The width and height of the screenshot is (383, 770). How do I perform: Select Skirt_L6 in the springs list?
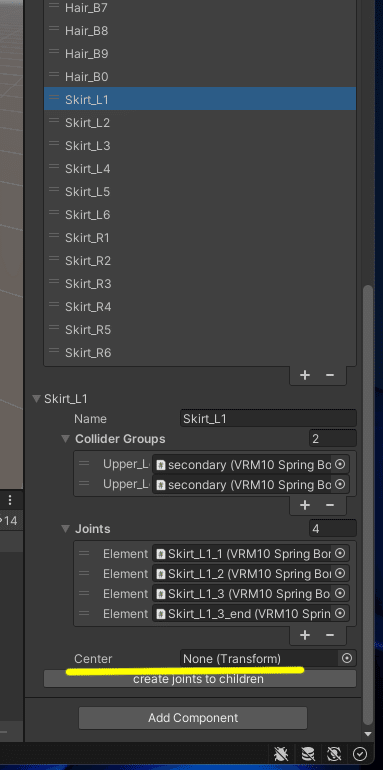[x=199, y=215]
